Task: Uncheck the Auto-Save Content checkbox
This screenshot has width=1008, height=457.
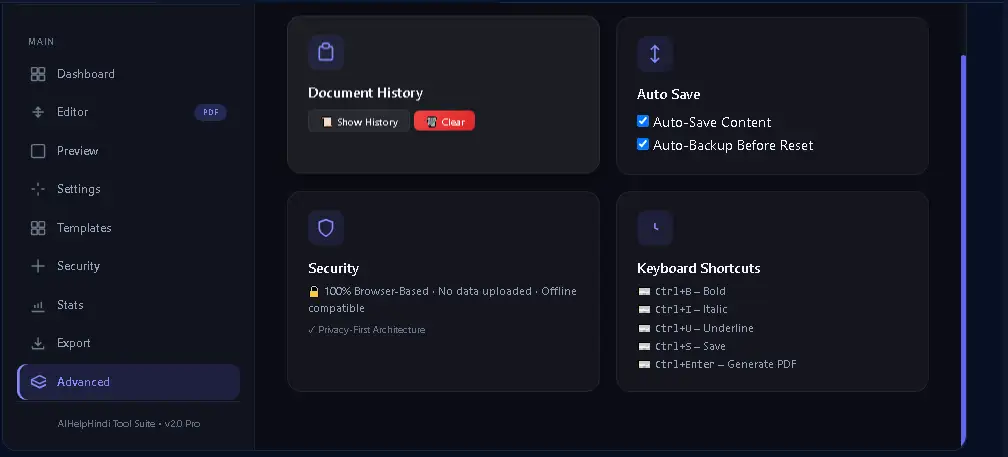Action: click(x=643, y=121)
